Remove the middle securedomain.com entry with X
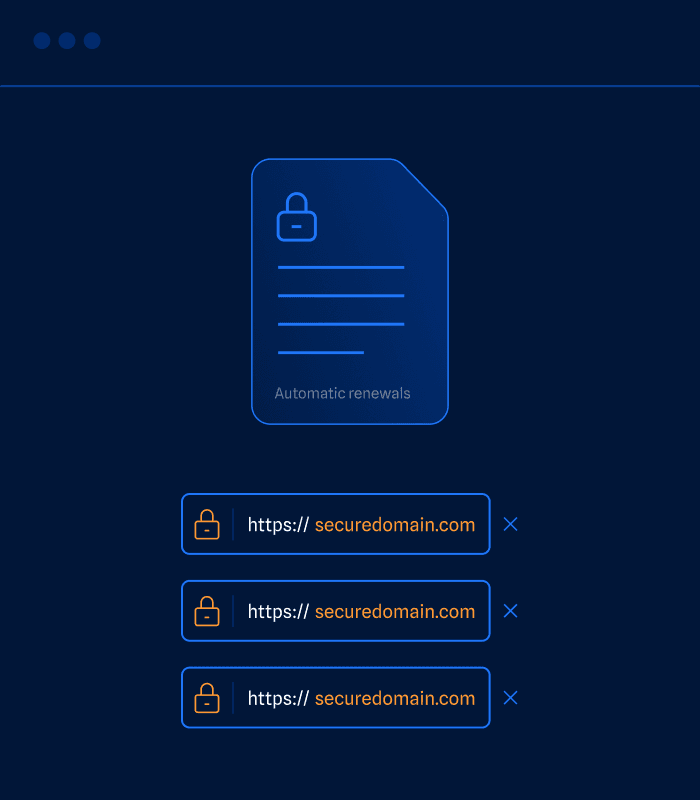This screenshot has width=700, height=800. [x=510, y=611]
